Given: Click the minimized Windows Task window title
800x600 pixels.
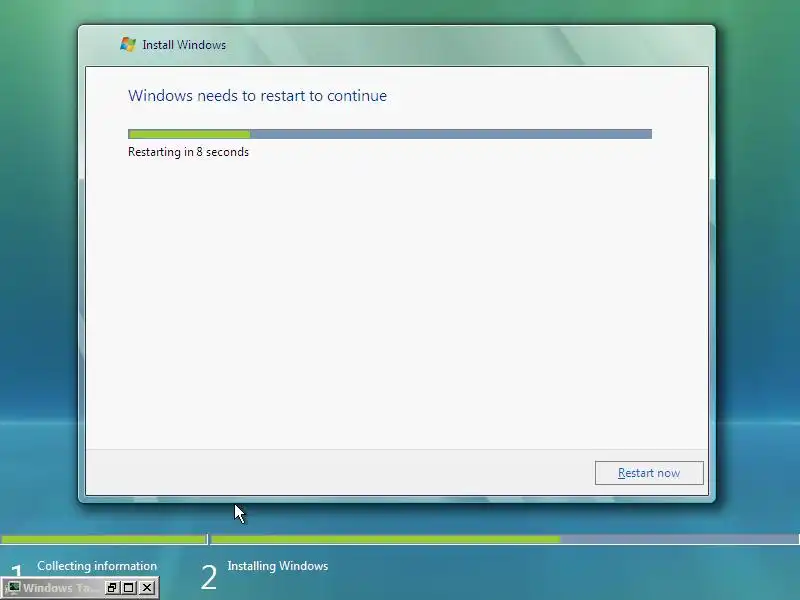Looking at the screenshot, I should (x=60, y=588).
